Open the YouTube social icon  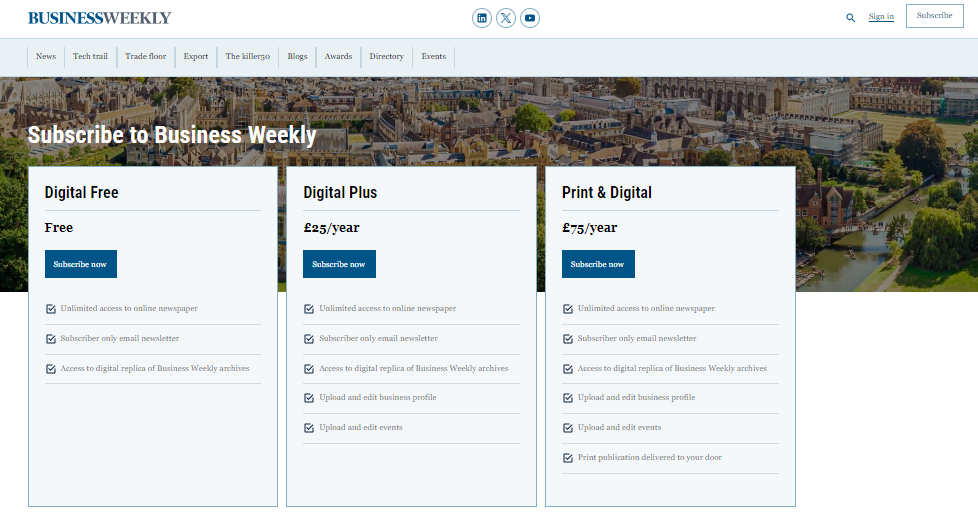click(530, 18)
